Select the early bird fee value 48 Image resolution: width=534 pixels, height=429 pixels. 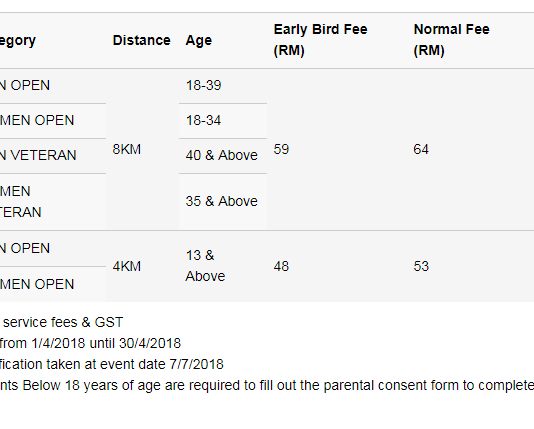pyautogui.click(x=281, y=266)
